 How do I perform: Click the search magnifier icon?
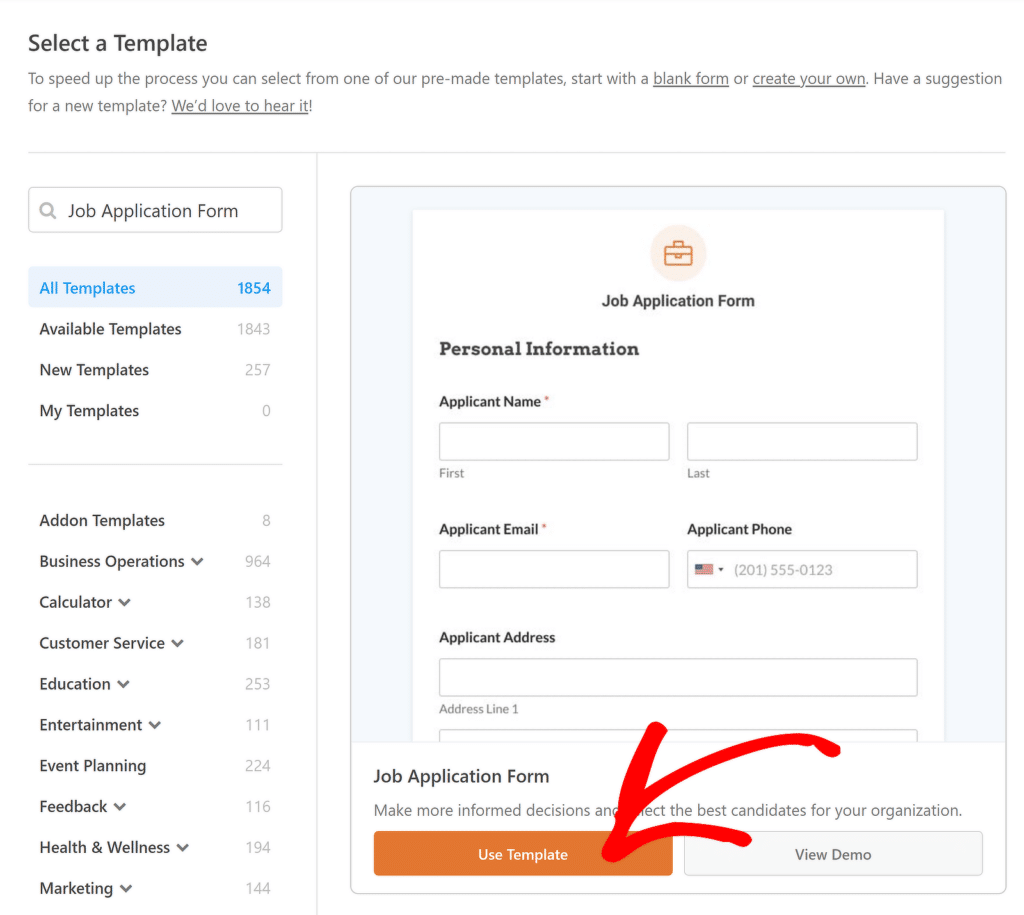48,210
